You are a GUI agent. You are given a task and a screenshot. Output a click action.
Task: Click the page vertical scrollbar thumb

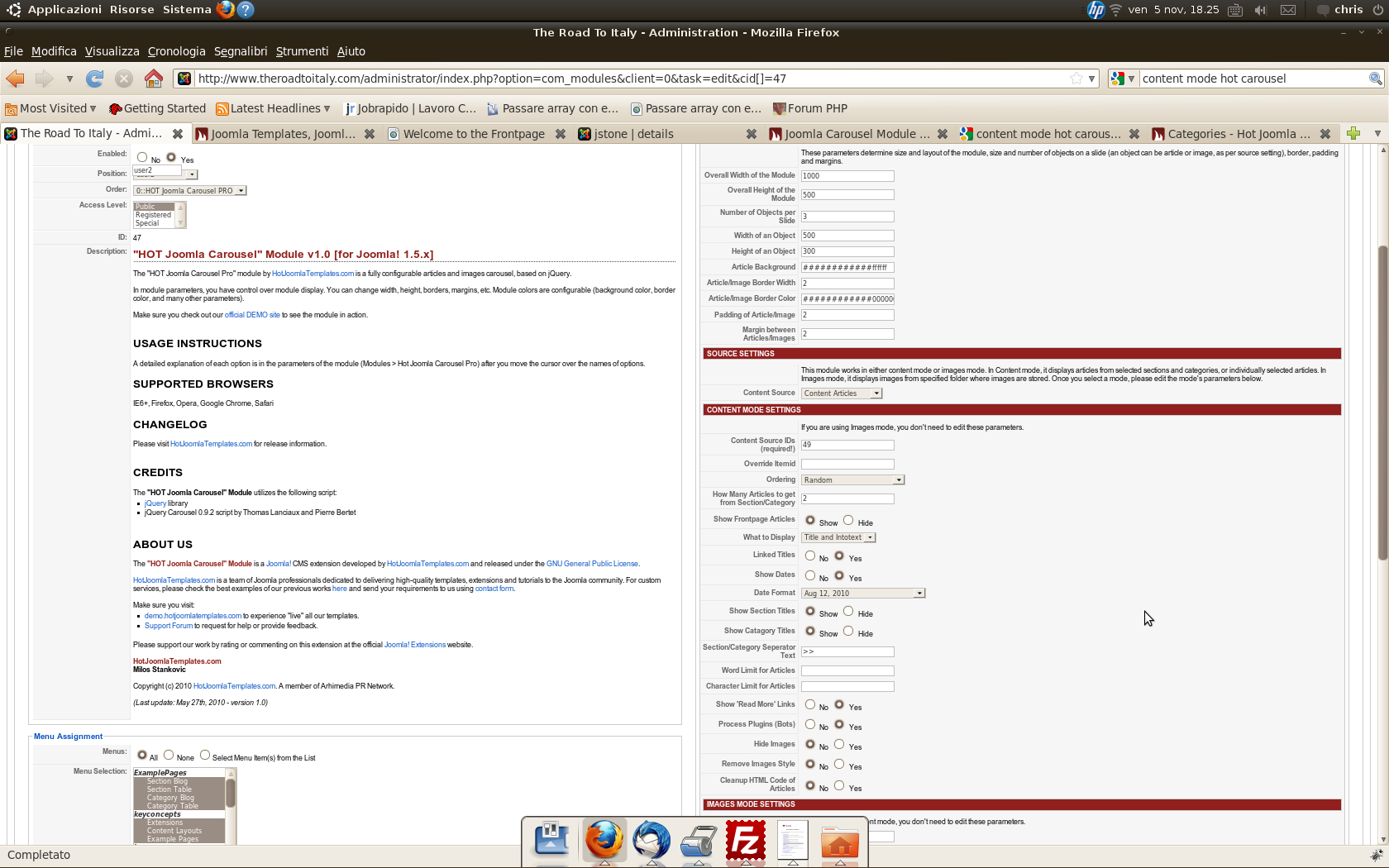pyautogui.click(x=1383, y=403)
